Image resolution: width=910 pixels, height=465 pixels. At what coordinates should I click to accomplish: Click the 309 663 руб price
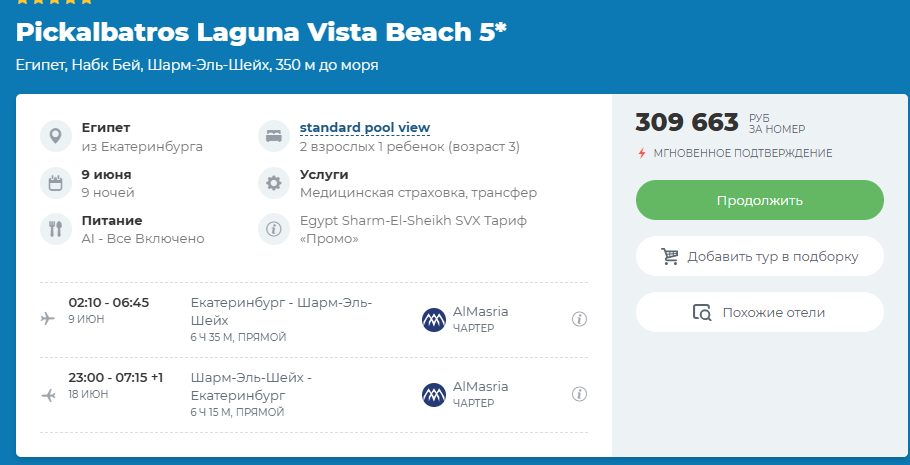tap(687, 123)
